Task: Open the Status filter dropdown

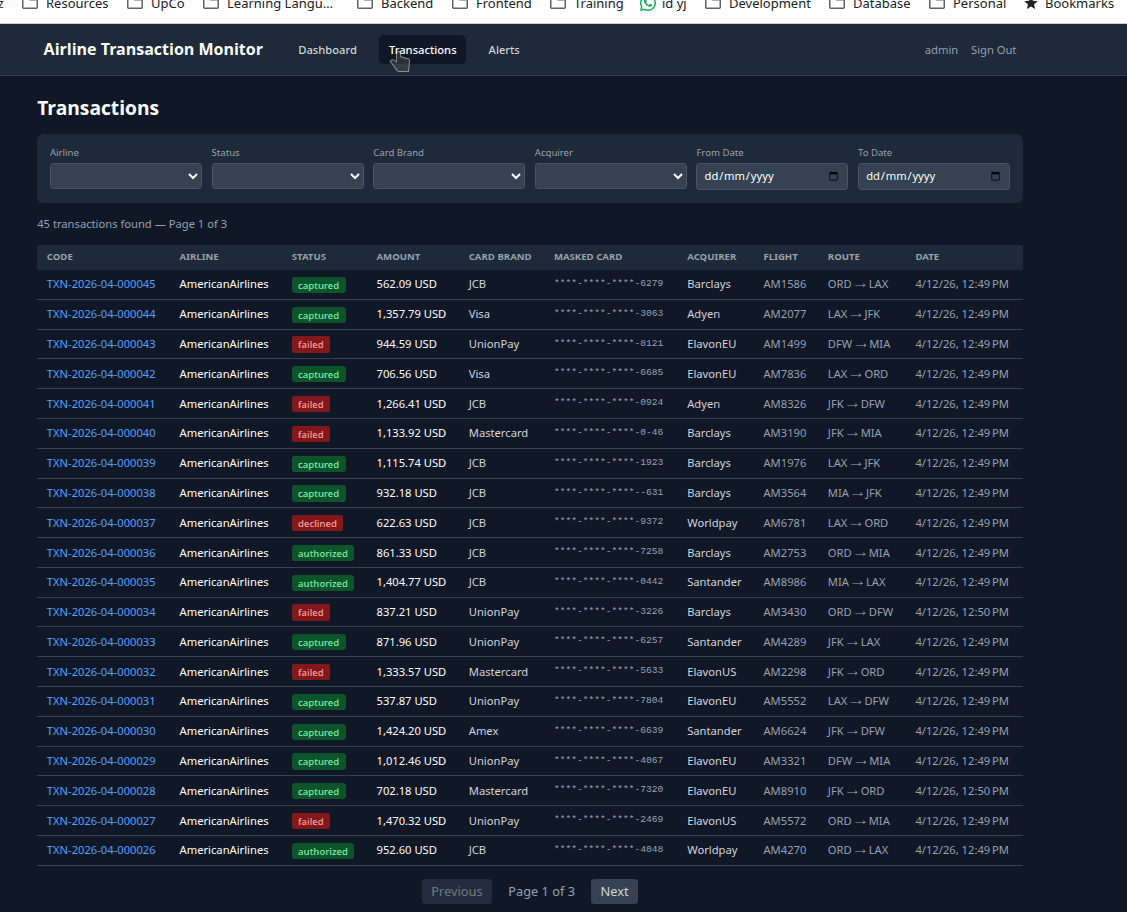Action: [287, 176]
